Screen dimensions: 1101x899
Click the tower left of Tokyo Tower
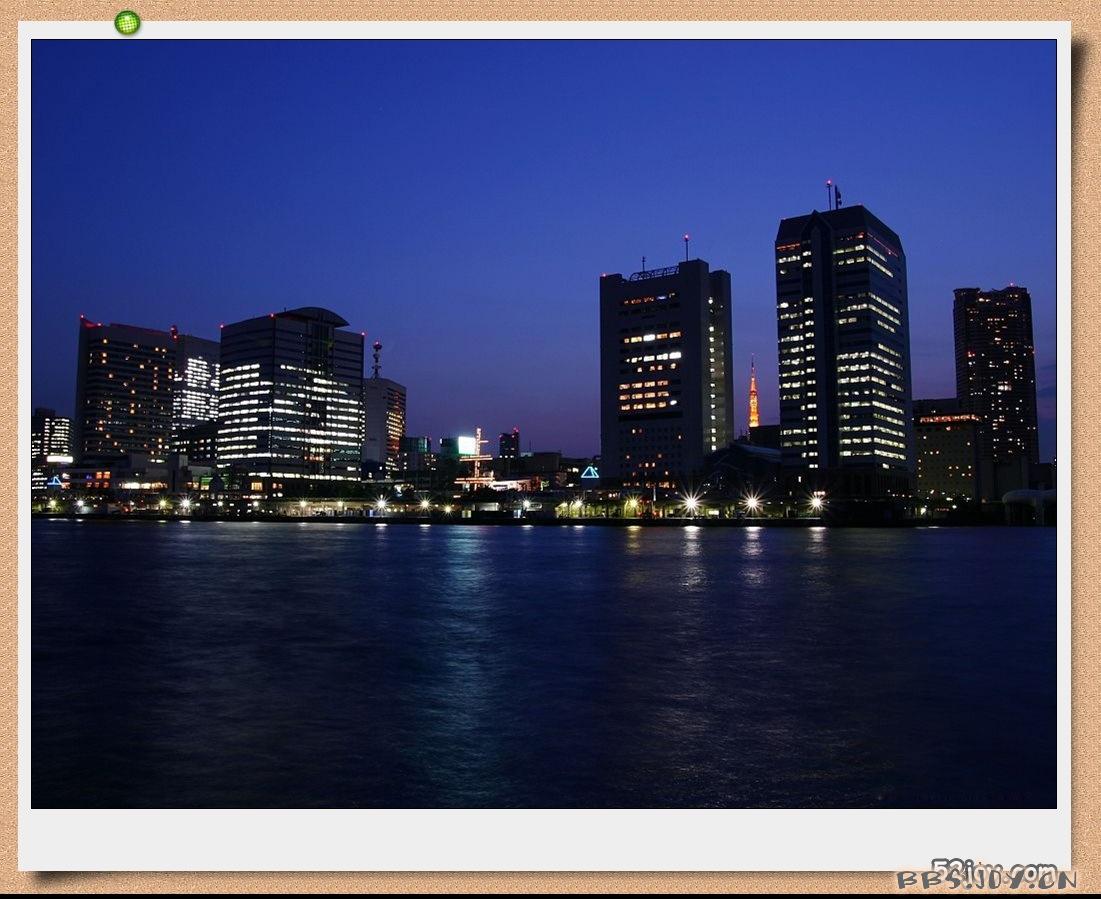(664, 370)
